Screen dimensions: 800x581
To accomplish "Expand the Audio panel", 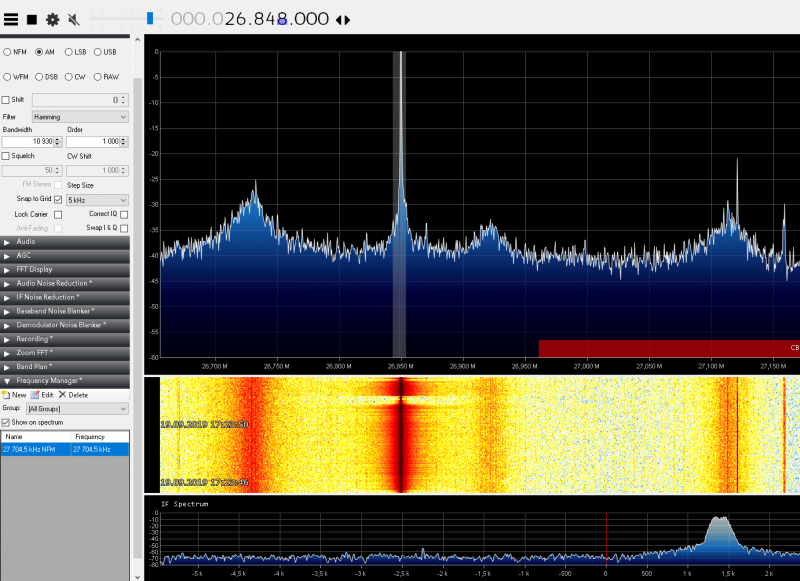I will pyautogui.click(x=65, y=242).
